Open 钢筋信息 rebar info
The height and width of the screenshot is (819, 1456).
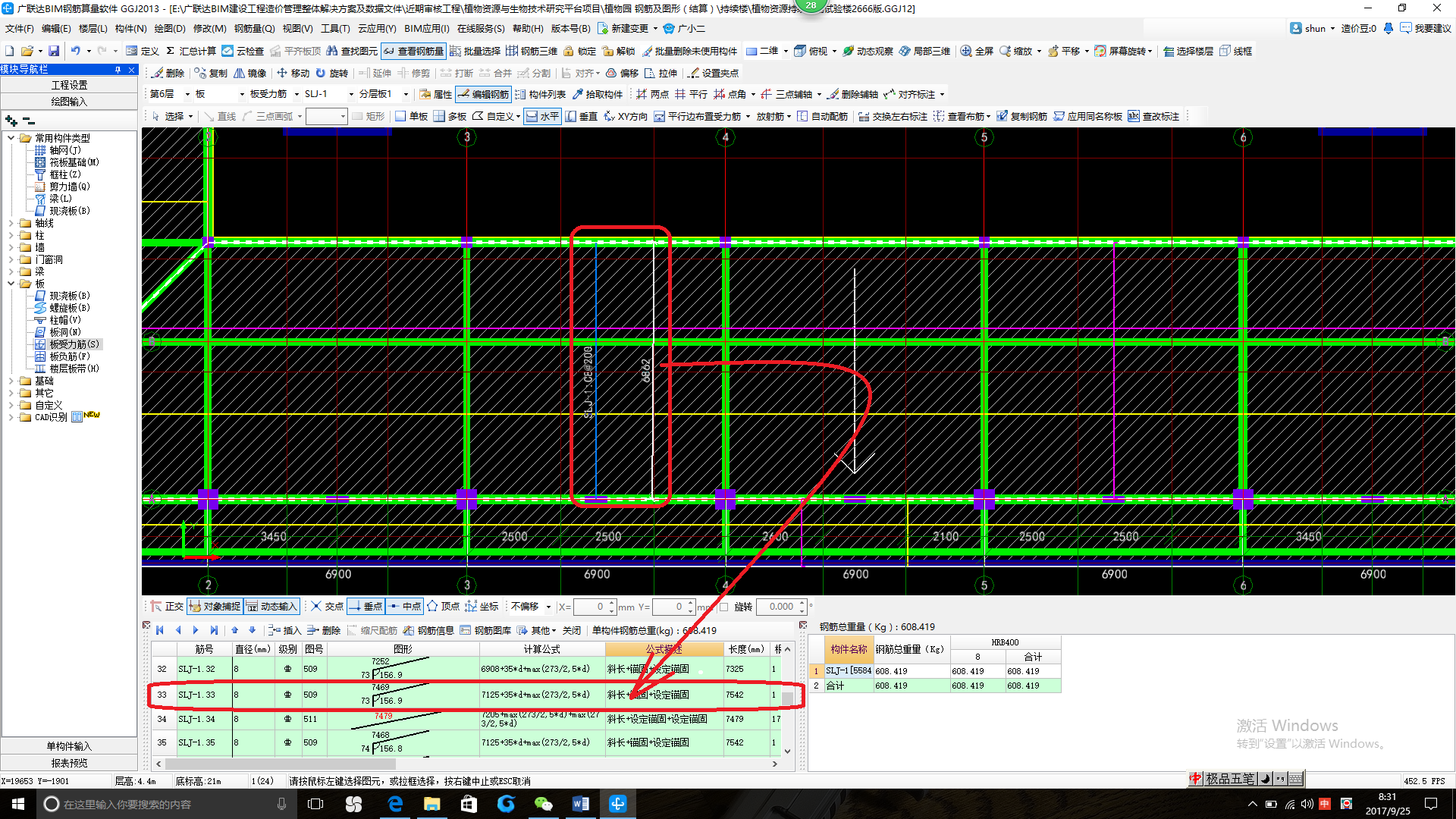click(x=428, y=630)
